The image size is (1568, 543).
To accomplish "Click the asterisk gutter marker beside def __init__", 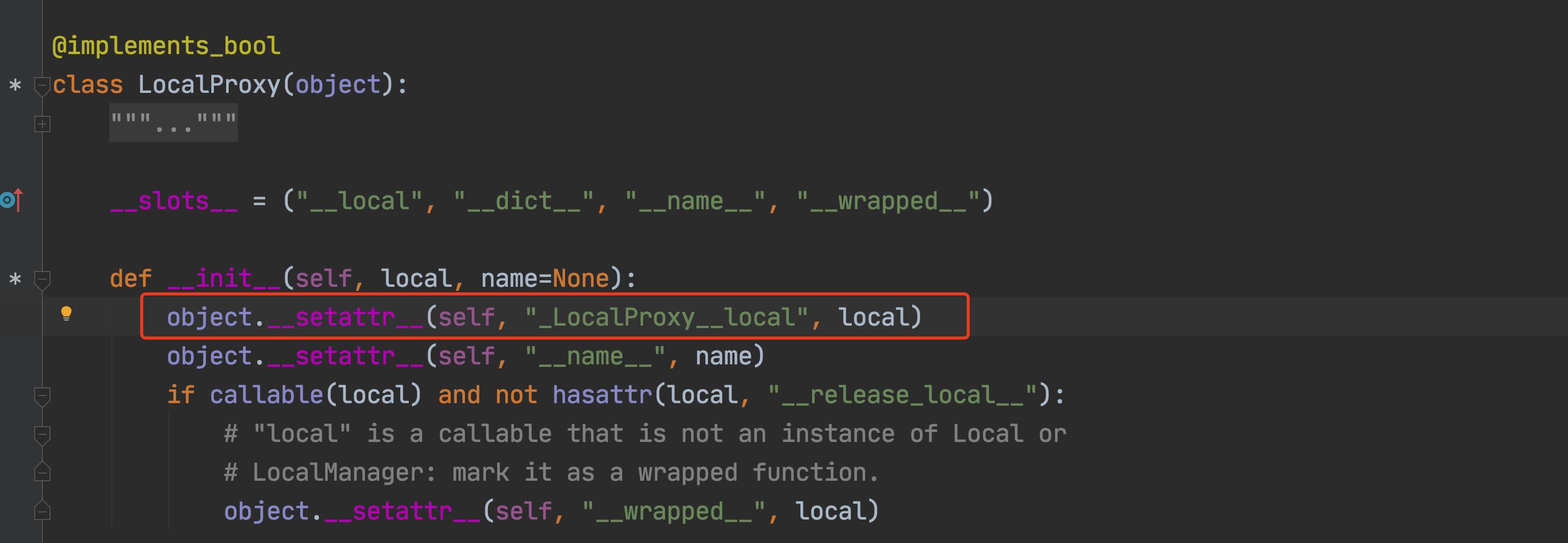I will (x=15, y=280).
